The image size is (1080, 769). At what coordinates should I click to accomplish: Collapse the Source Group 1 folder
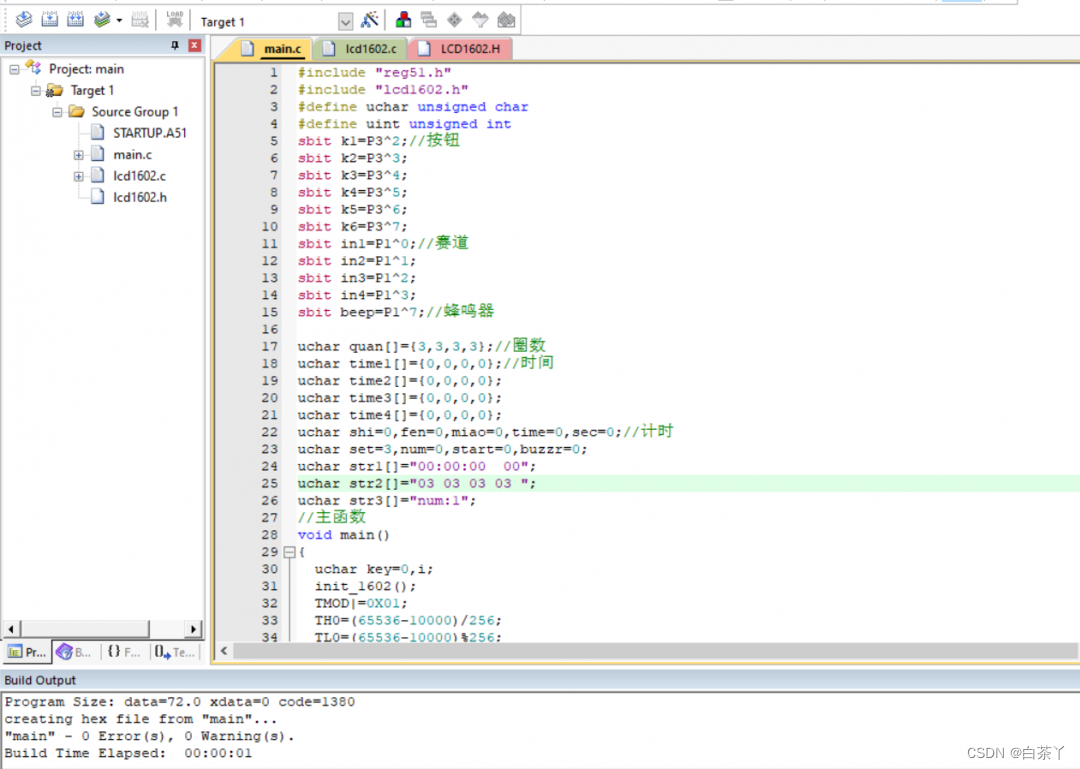coord(58,112)
